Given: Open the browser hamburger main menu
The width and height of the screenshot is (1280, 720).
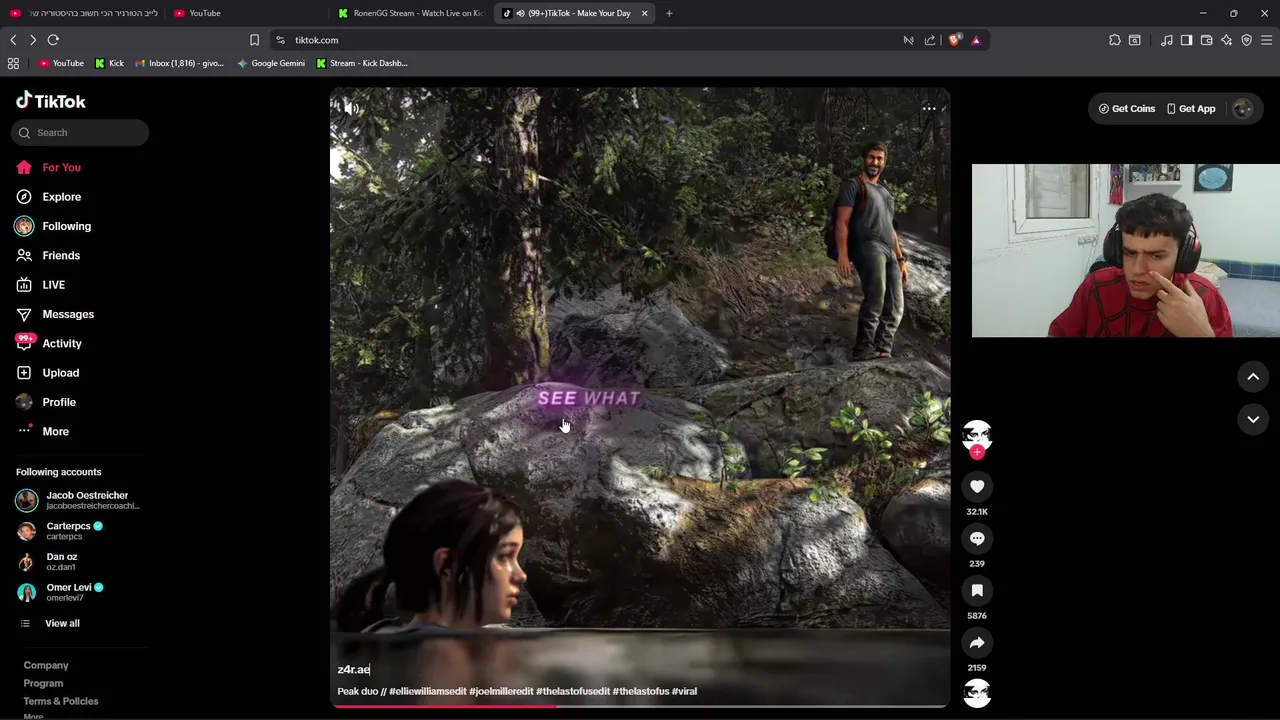Looking at the screenshot, I should click(x=1267, y=40).
